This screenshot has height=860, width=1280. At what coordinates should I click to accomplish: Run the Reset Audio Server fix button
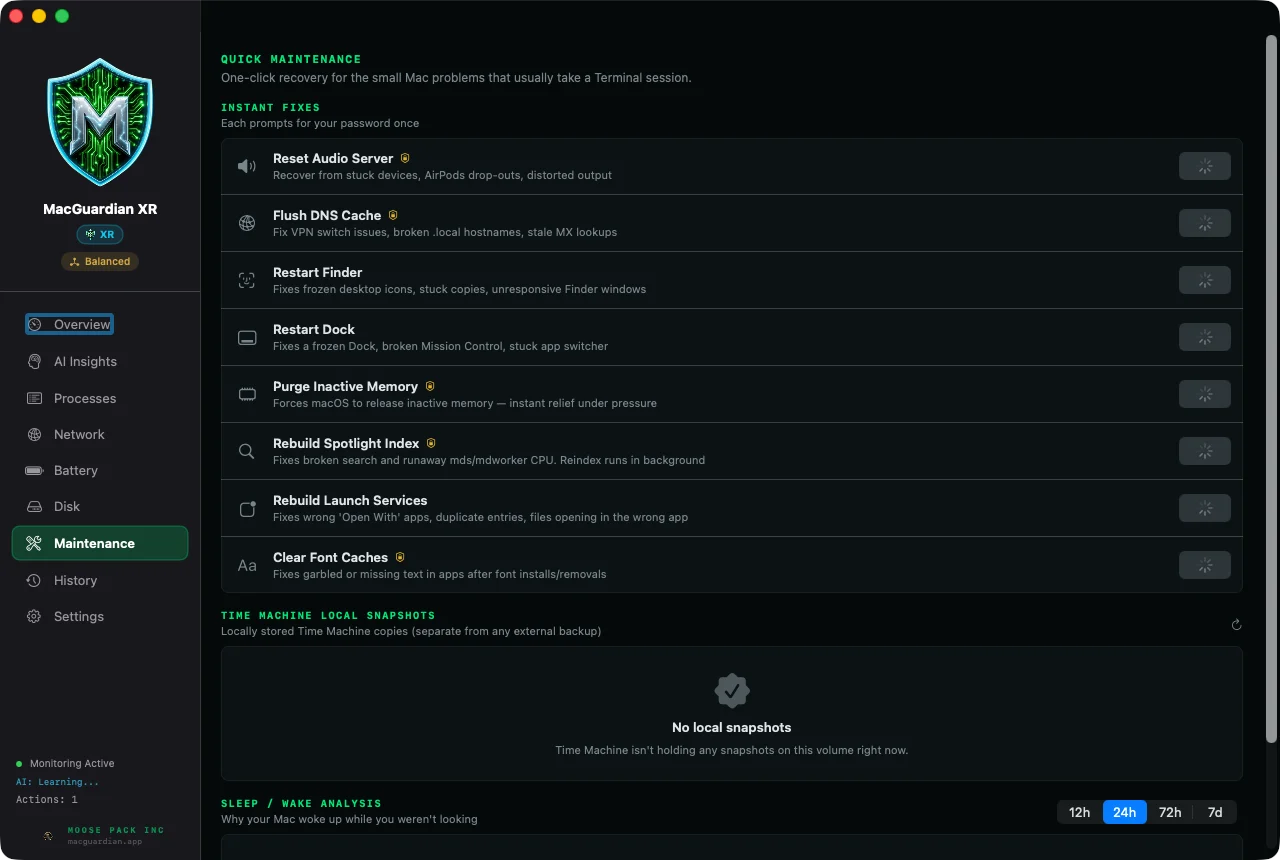[x=1205, y=166]
